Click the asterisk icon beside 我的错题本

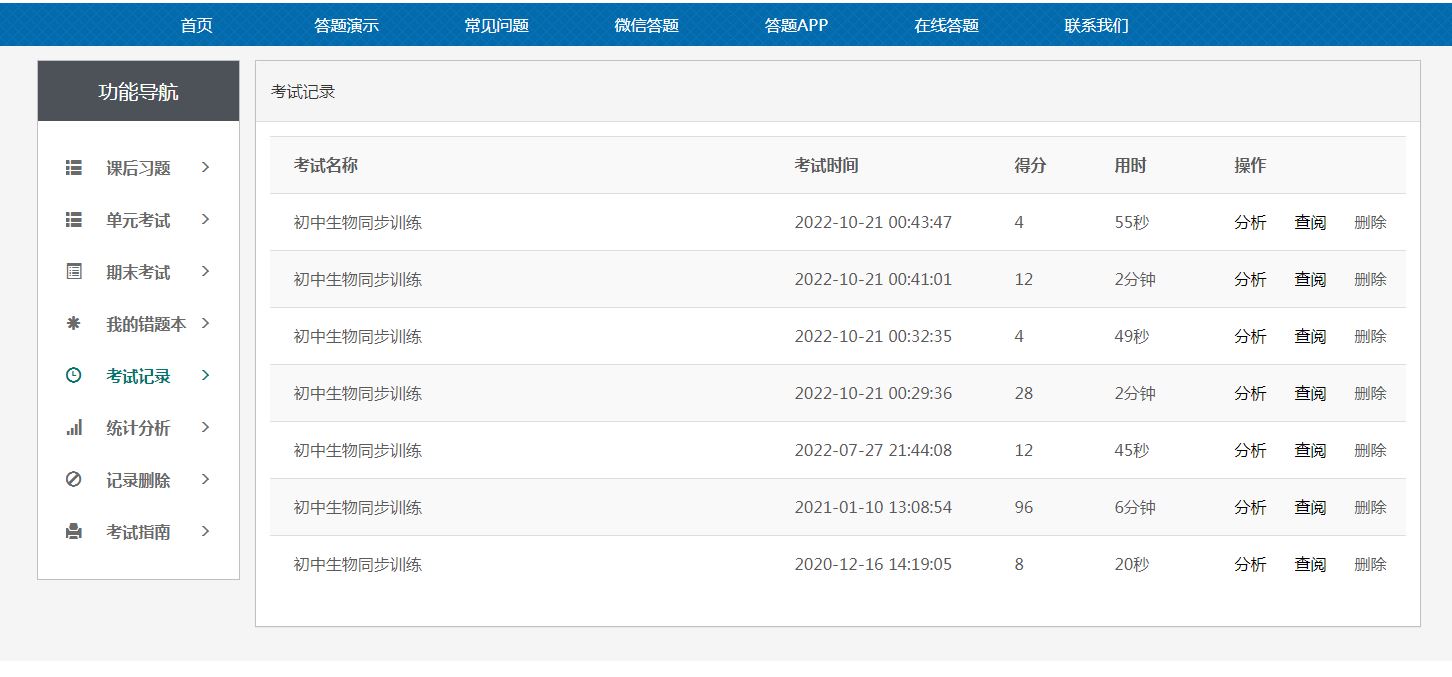[x=74, y=324]
